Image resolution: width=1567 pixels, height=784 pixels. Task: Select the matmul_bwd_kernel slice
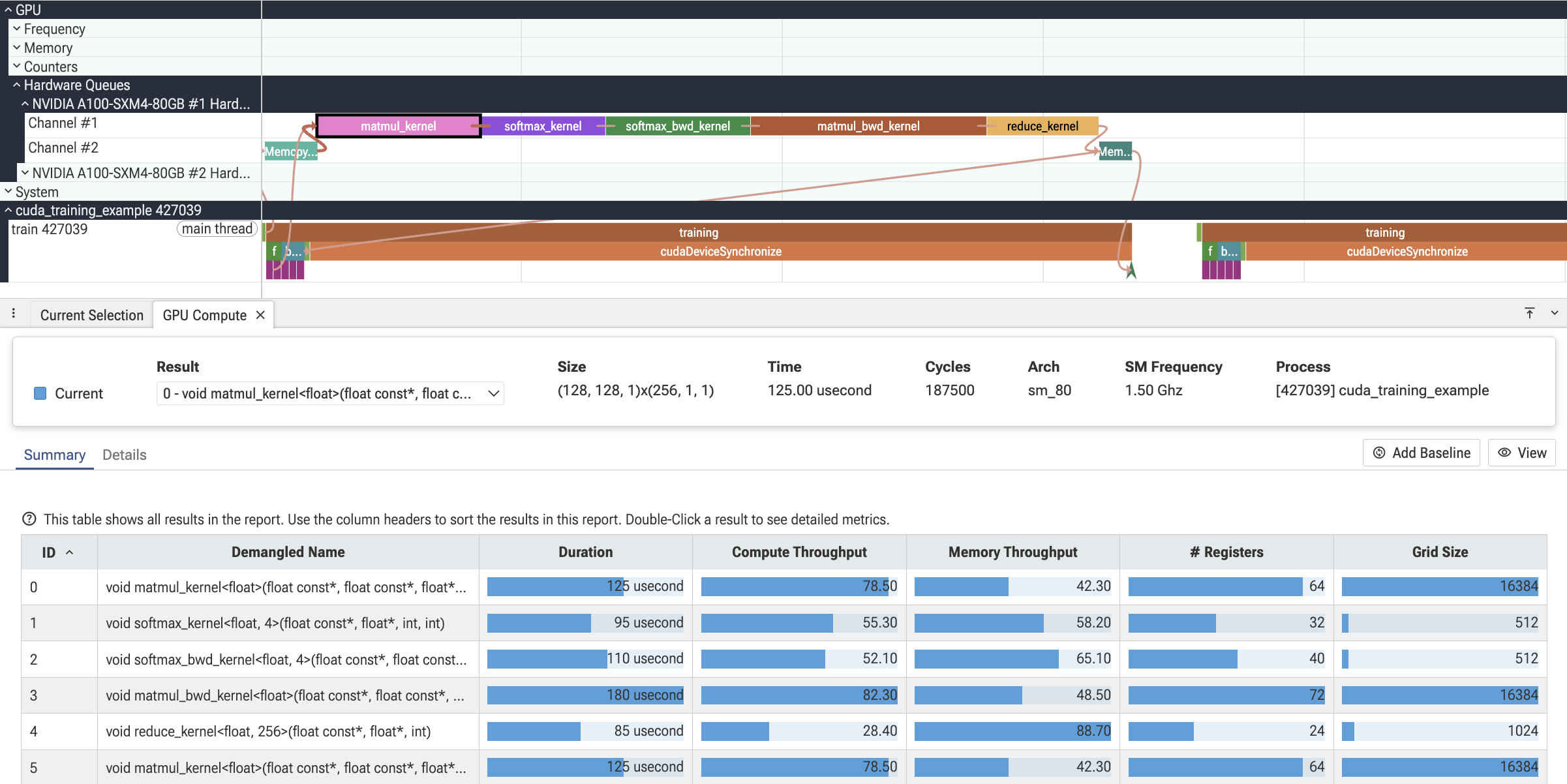868,126
